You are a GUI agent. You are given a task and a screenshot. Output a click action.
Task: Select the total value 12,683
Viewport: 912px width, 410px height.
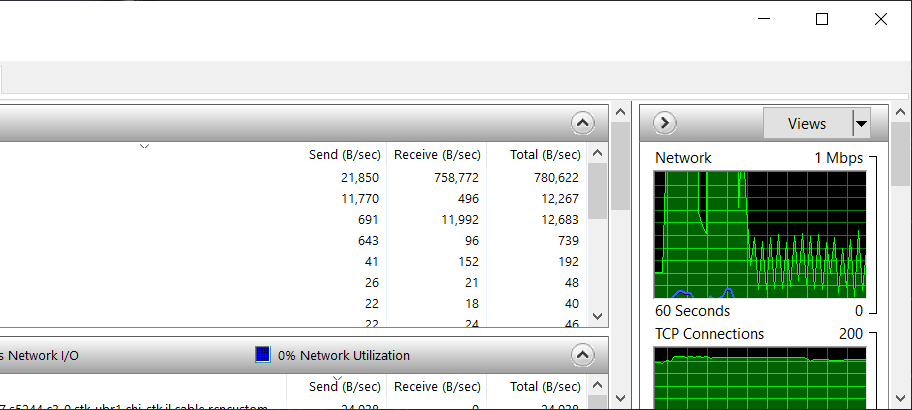(x=560, y=219)
